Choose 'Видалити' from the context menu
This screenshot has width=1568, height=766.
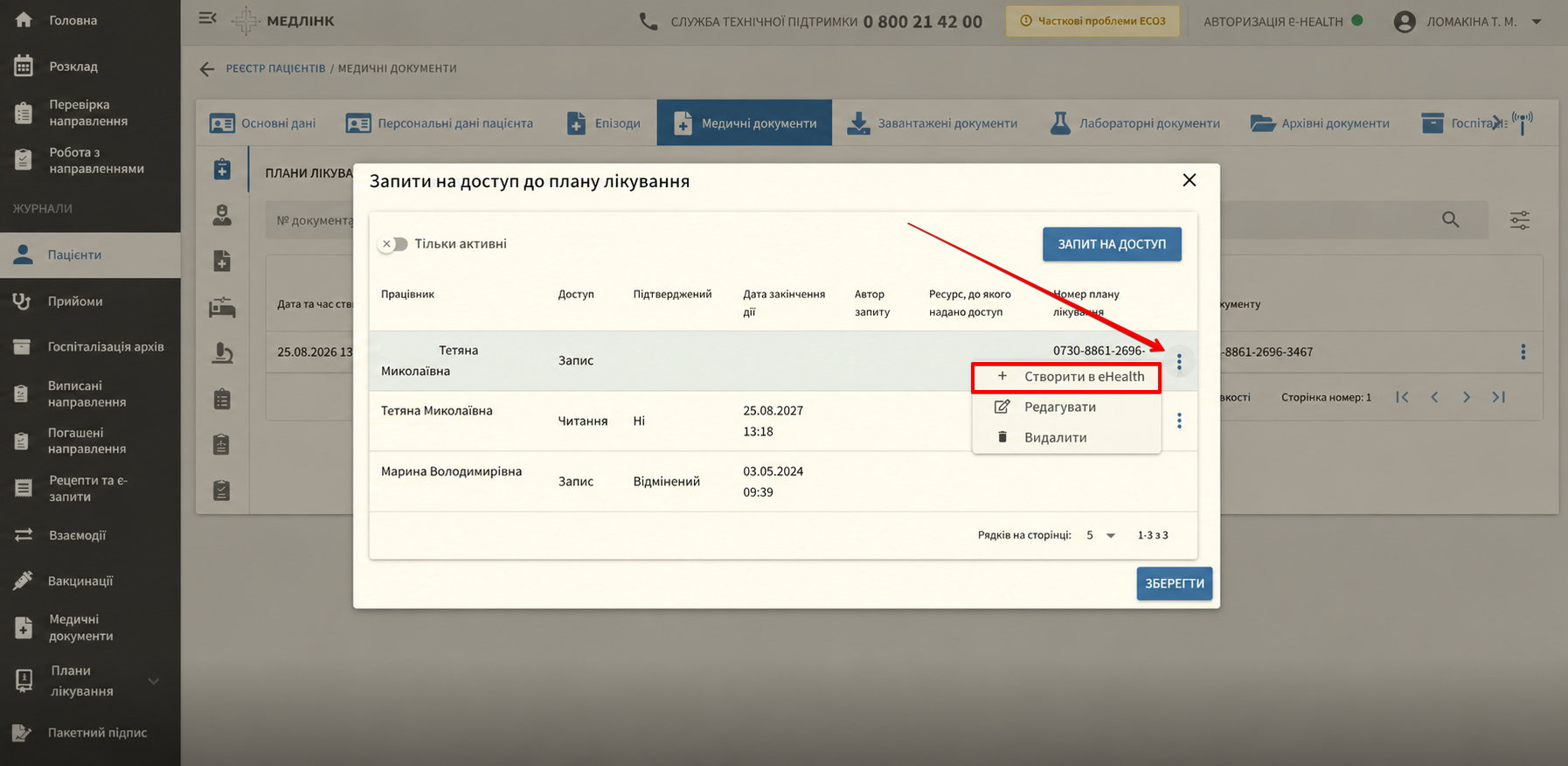(x=1066, y=437)
